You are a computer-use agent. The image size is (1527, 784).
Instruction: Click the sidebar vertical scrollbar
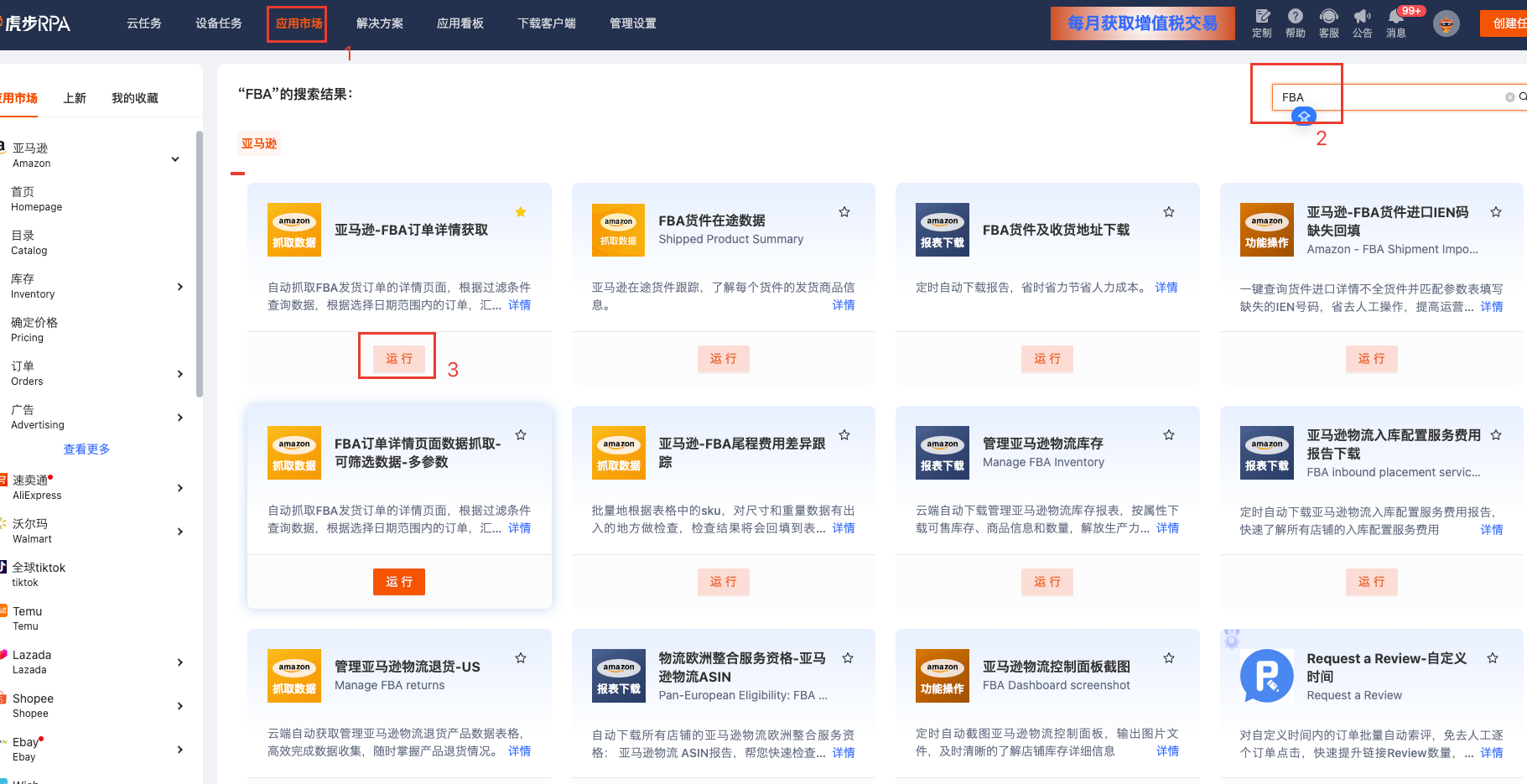coord(199,263)
